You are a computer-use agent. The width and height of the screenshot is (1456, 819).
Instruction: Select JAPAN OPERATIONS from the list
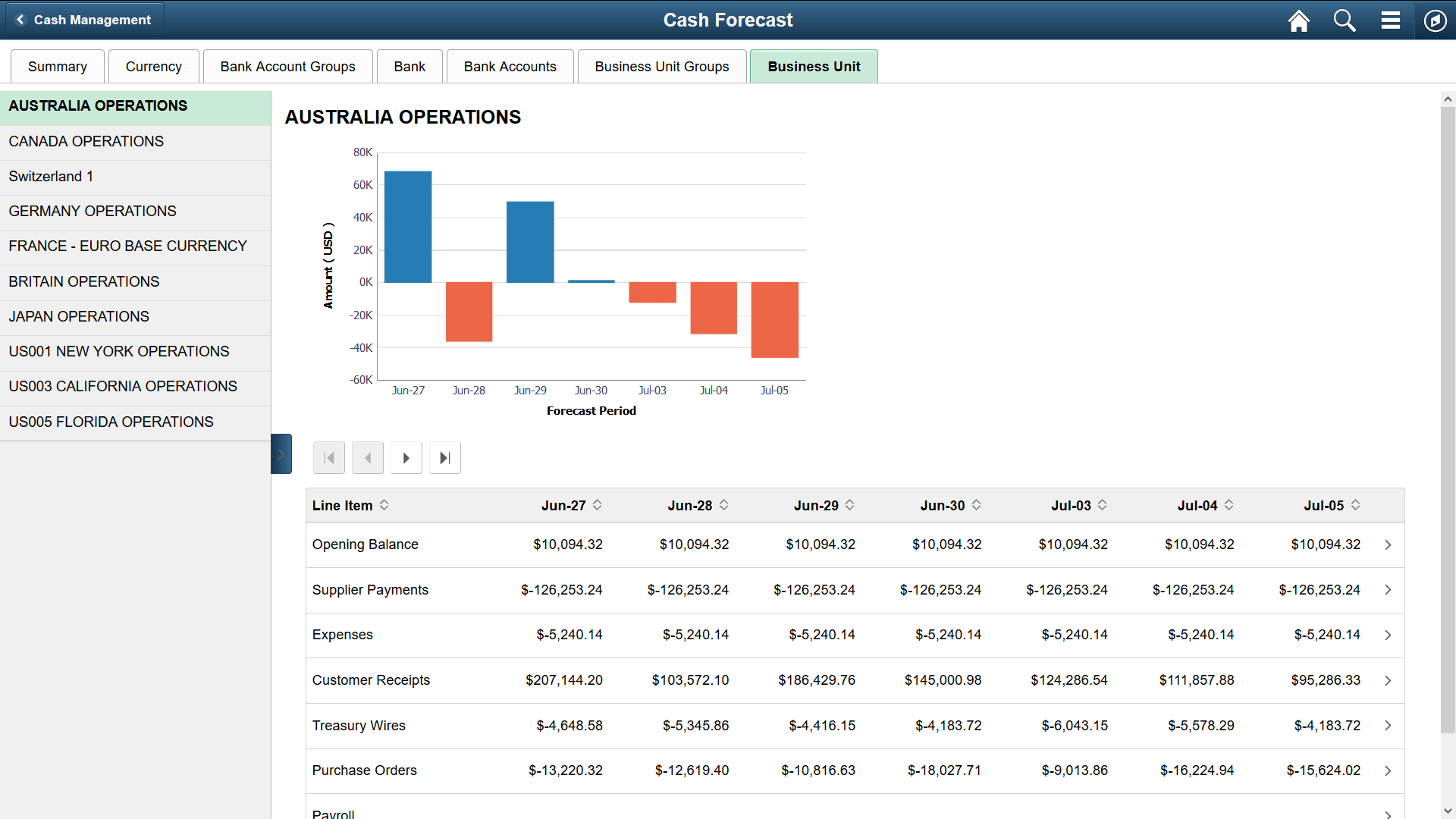click(x=78, y=316)
